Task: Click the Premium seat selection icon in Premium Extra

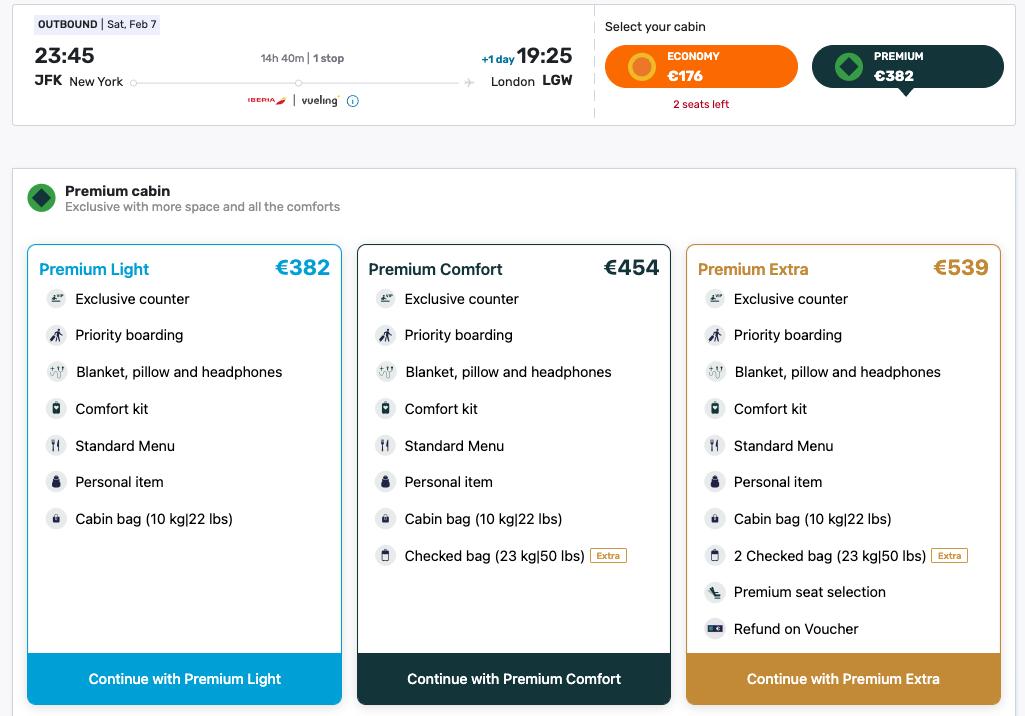Action: point(715,592)
